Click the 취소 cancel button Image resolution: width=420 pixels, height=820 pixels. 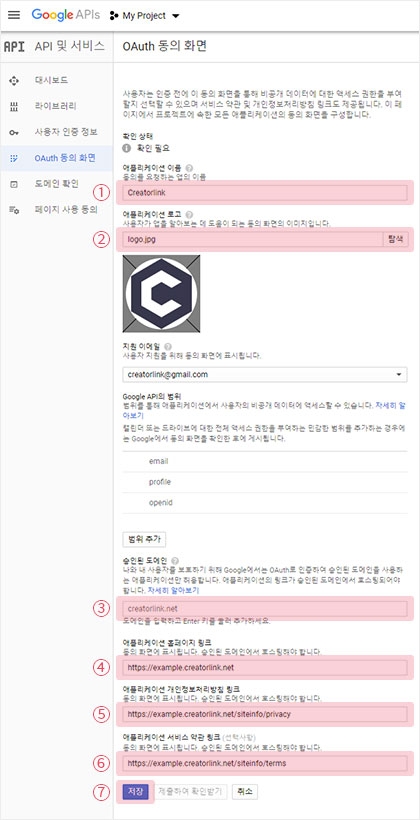click(x=244, y=791)
